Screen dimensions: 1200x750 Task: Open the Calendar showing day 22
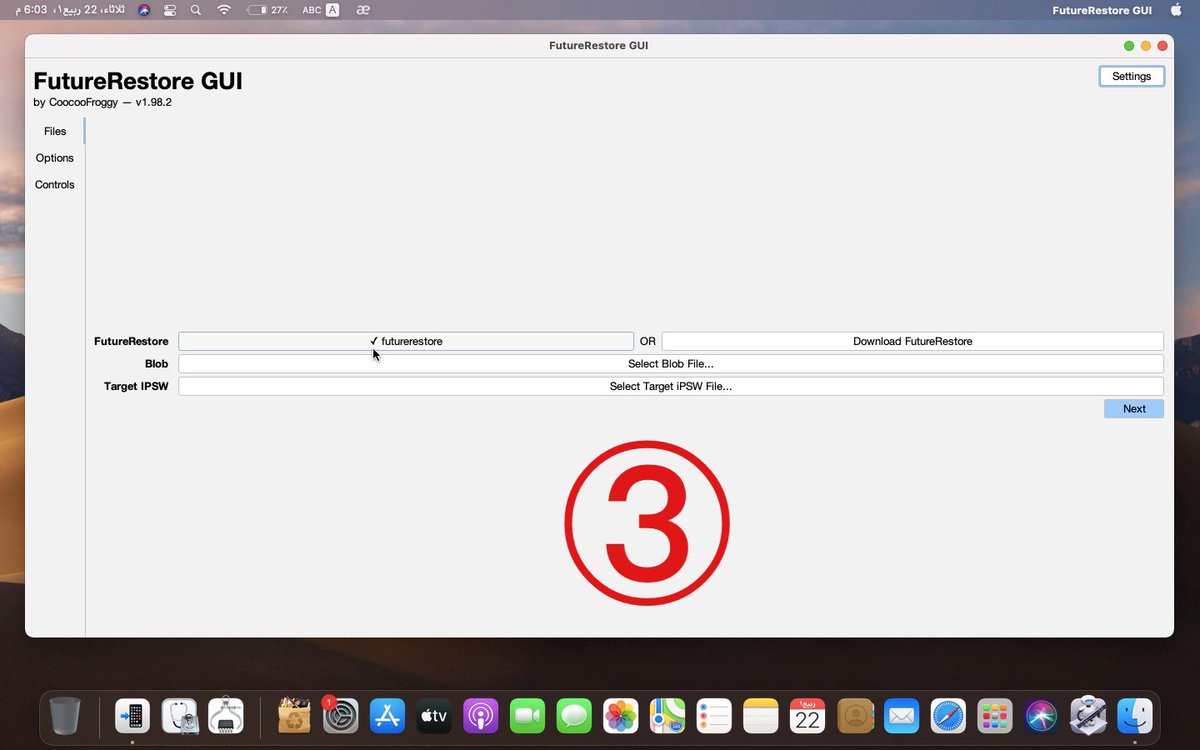807,716
